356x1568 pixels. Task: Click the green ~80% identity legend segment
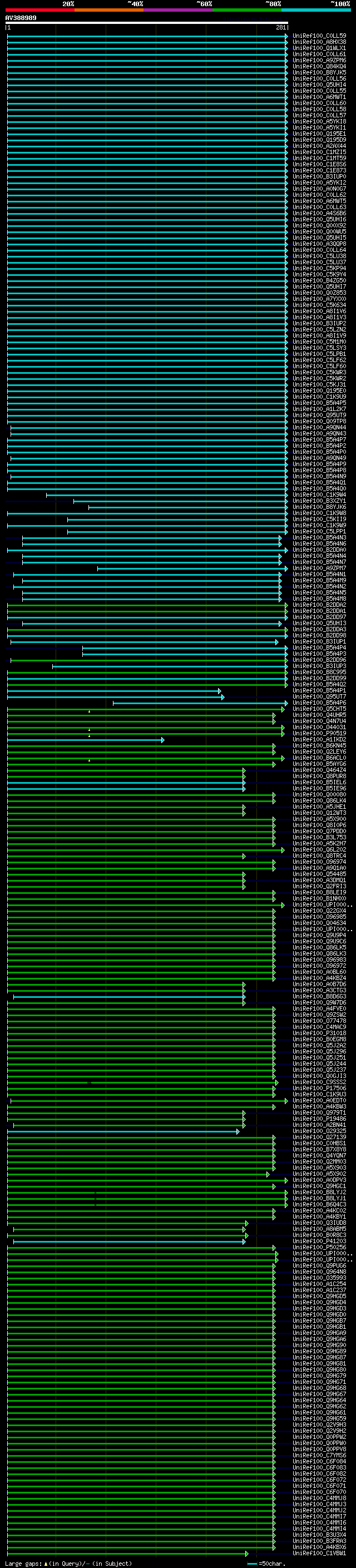point(247,10)
